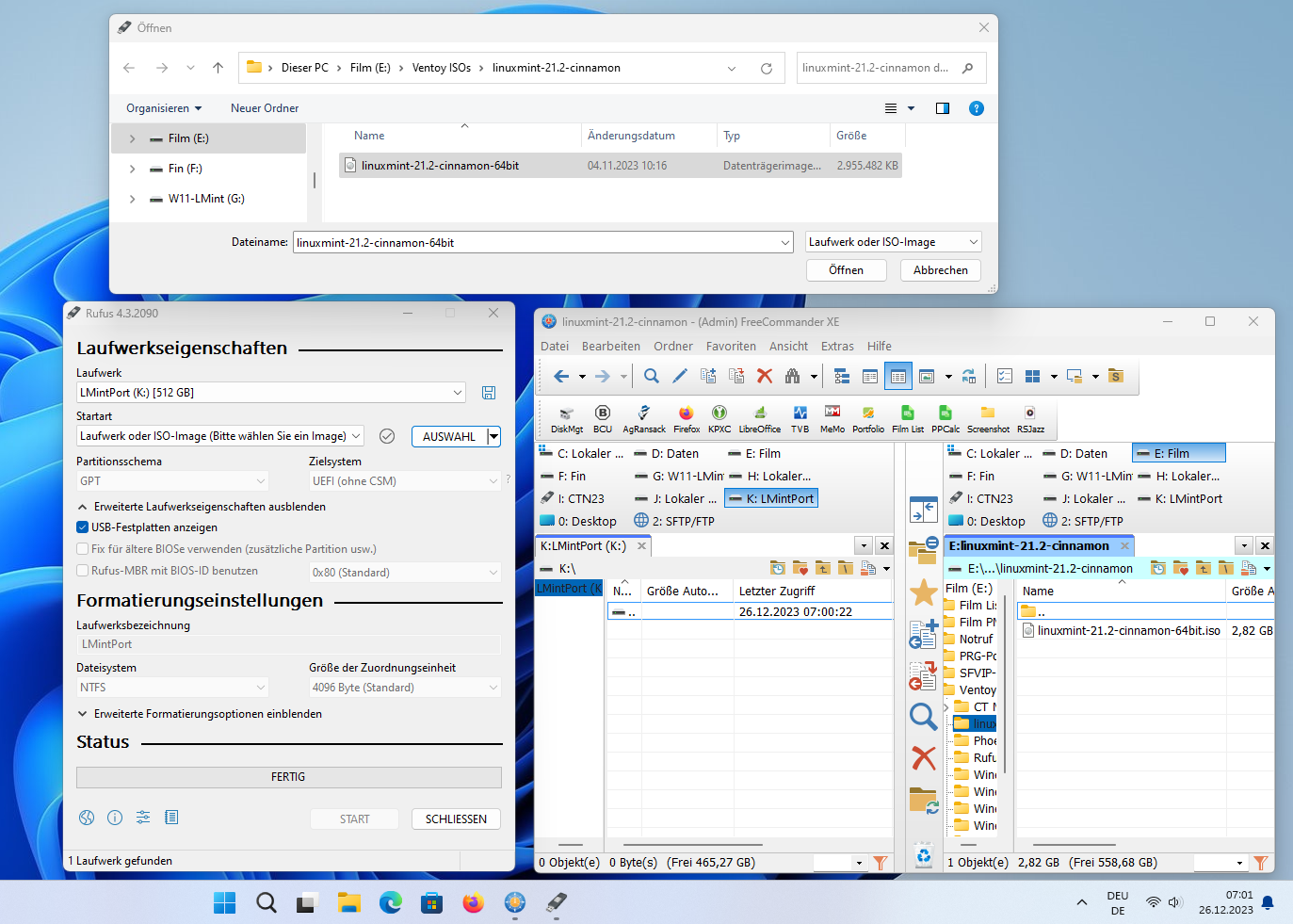Expand the Film (E:) tree node
Viewport: 1293px width, 924px height.
coord(132,138)
